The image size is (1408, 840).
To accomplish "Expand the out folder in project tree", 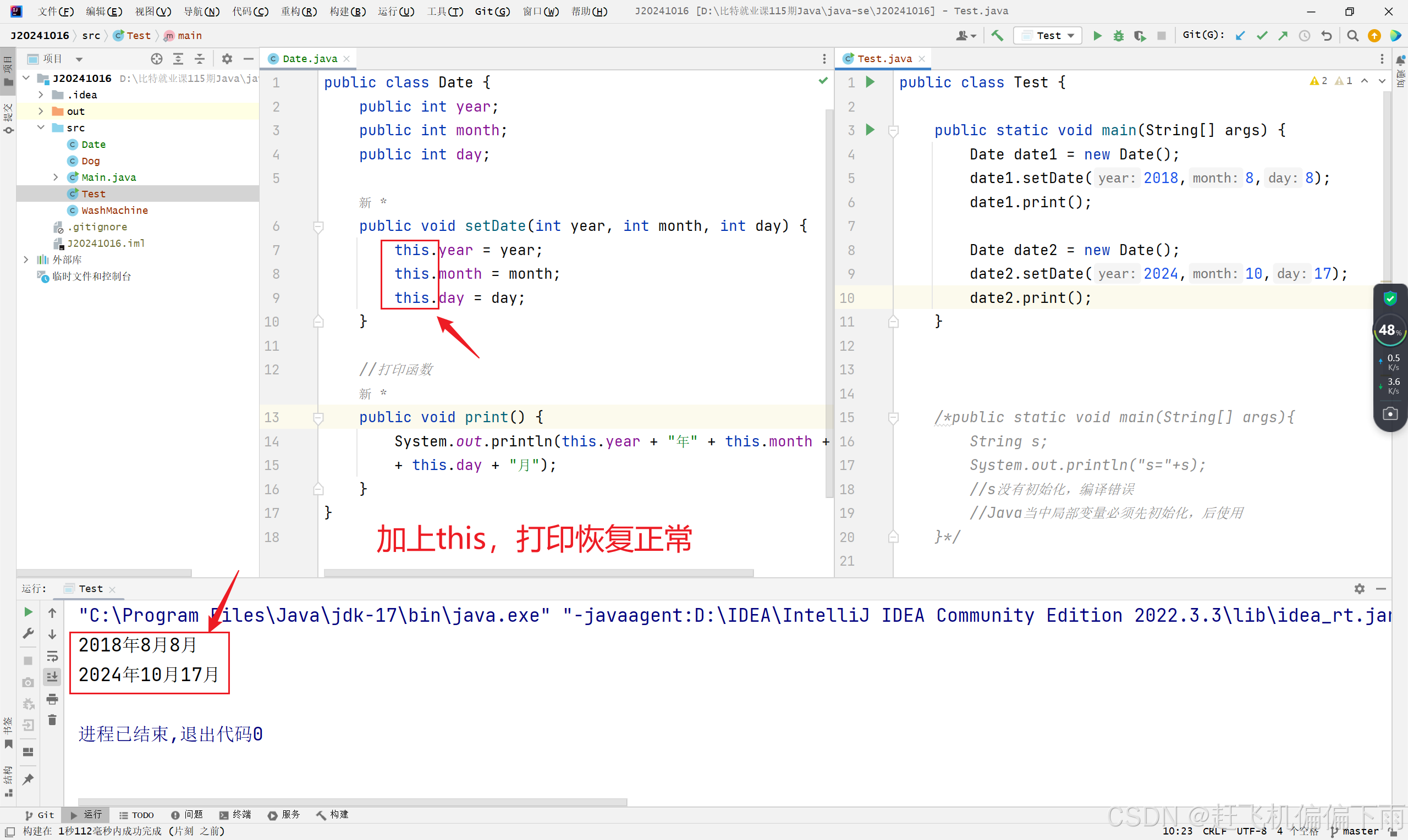I will tap(41, 111).
